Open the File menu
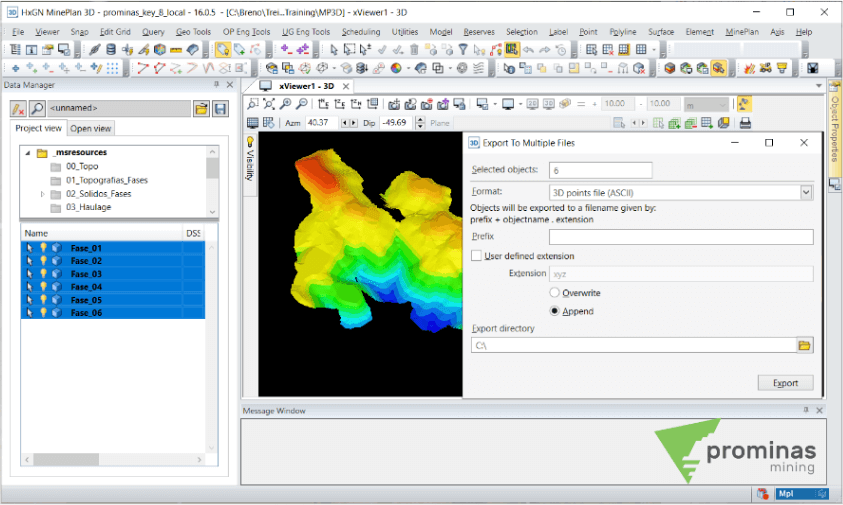Image resolution: width=843 pixels, height=505 pixels. point(18,32)
